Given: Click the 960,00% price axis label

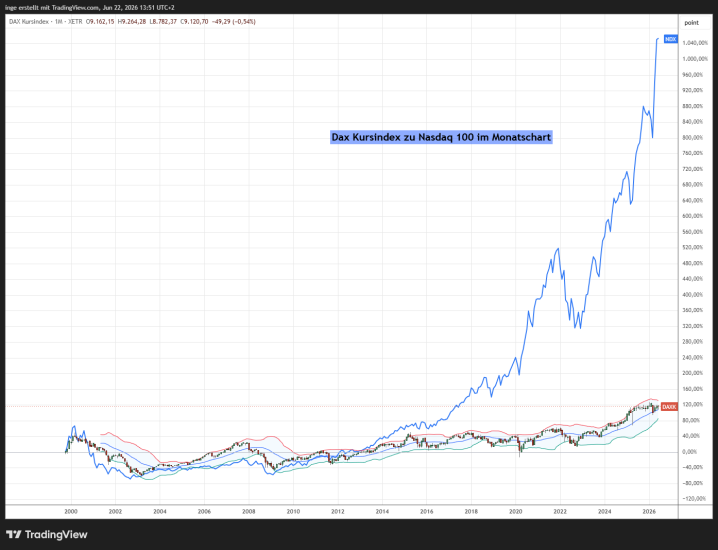Looking at the screenshot, I should pos(693,75).
